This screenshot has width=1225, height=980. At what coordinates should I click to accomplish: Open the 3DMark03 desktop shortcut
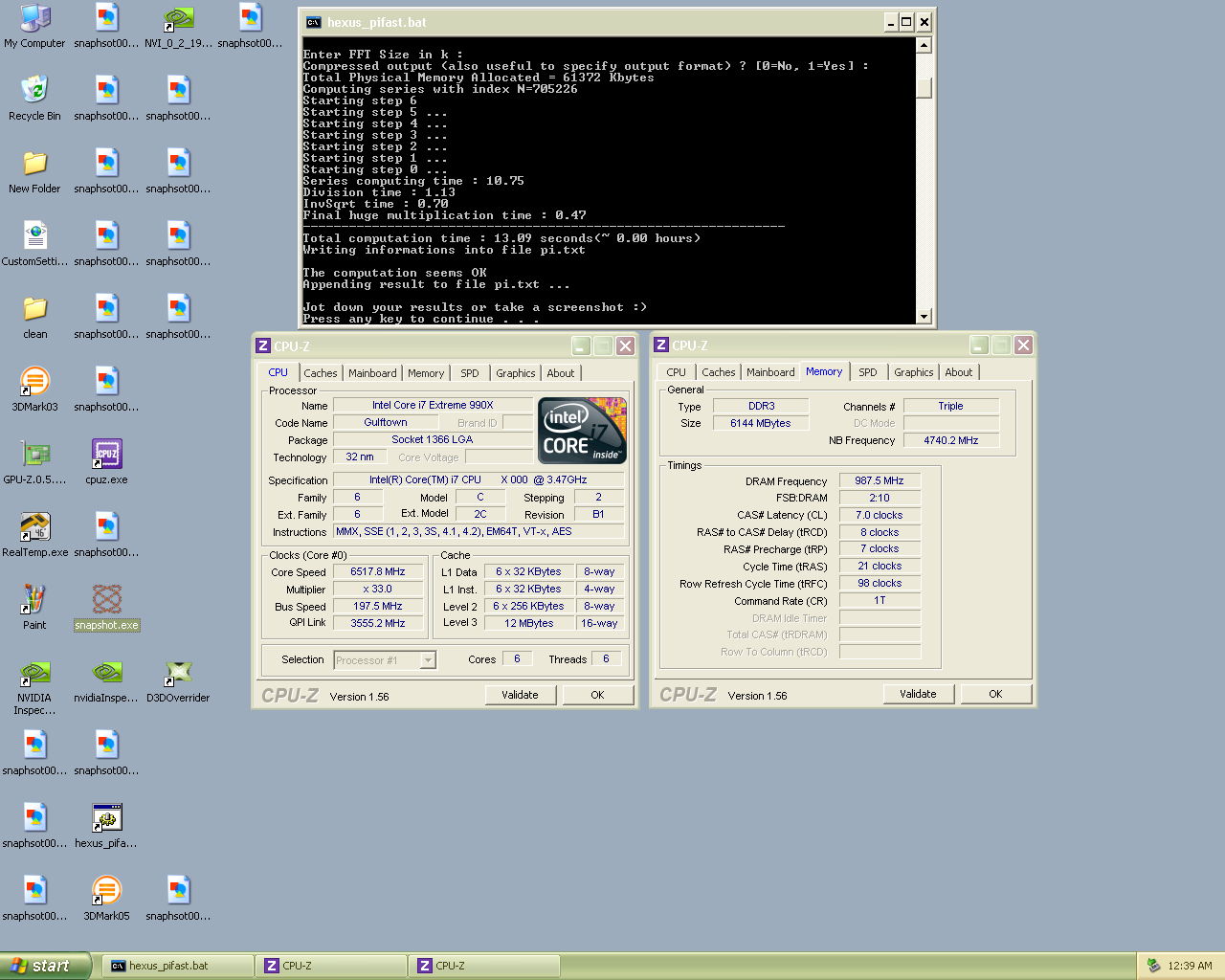pyautogui.click(x=34, y=382)
